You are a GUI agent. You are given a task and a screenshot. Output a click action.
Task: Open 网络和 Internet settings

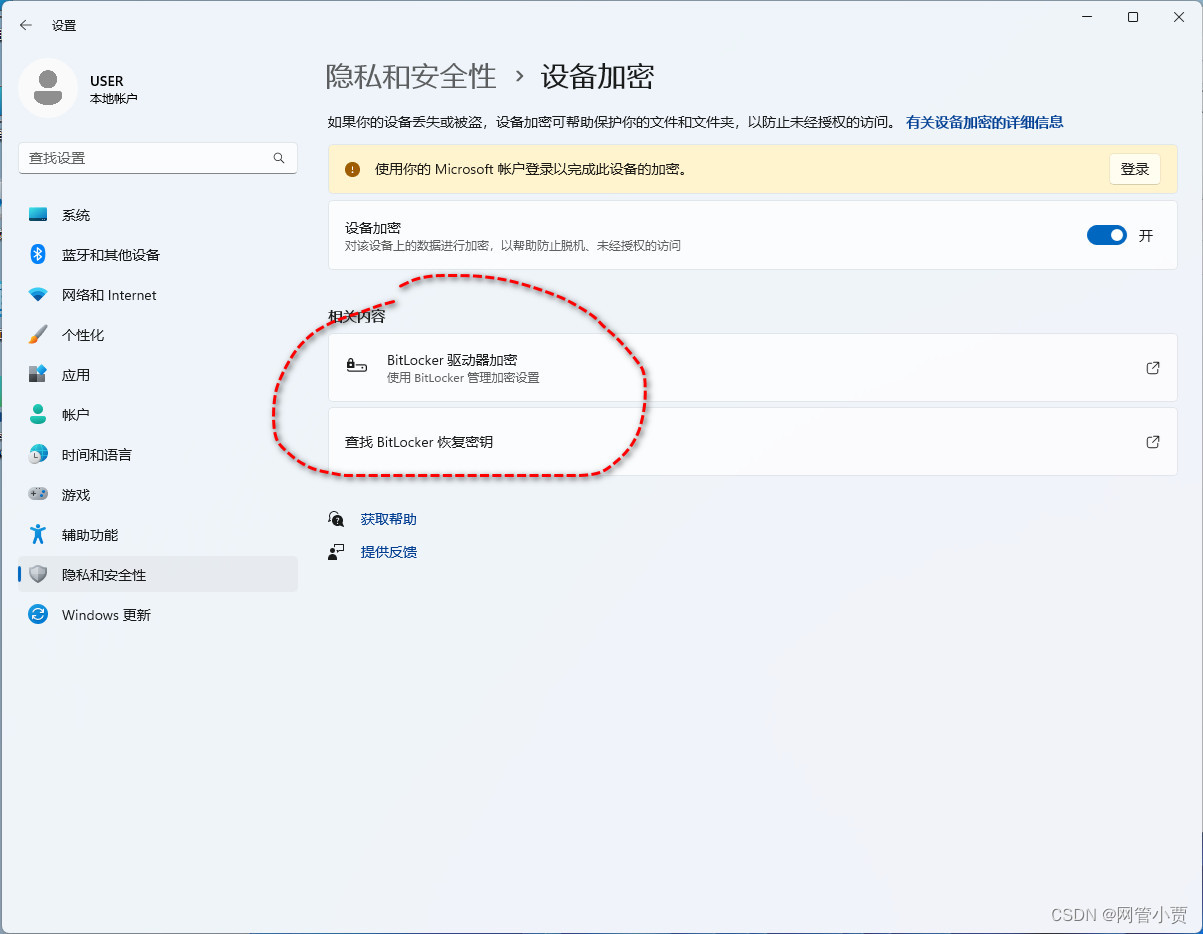point(108,294)
